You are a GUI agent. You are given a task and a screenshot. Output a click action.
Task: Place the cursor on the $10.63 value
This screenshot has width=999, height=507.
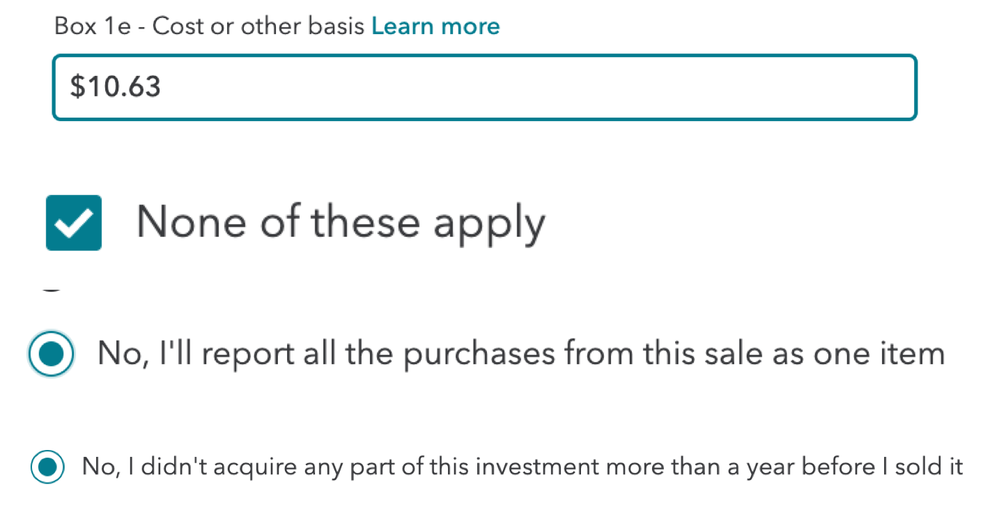pos(116,87)
